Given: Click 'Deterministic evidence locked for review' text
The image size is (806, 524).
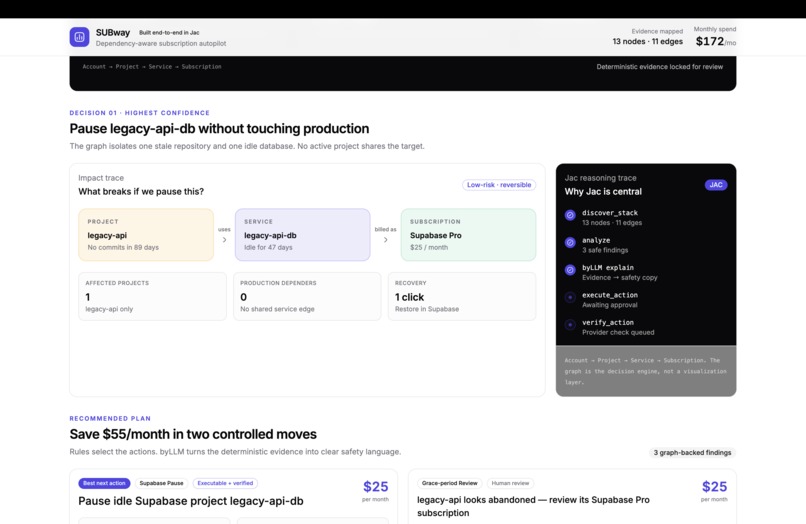Looking at the screenshot, I should 660,67.
